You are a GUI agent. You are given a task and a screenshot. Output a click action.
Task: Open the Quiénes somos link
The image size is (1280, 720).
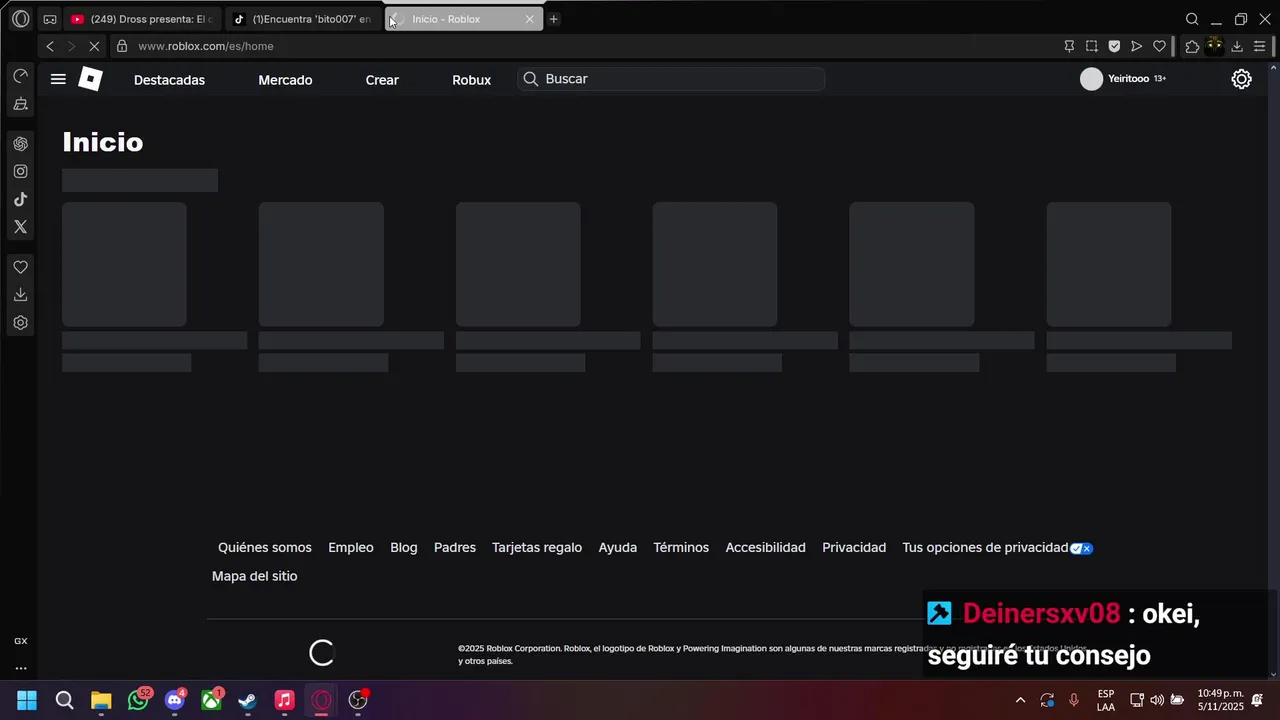(265, 548)
